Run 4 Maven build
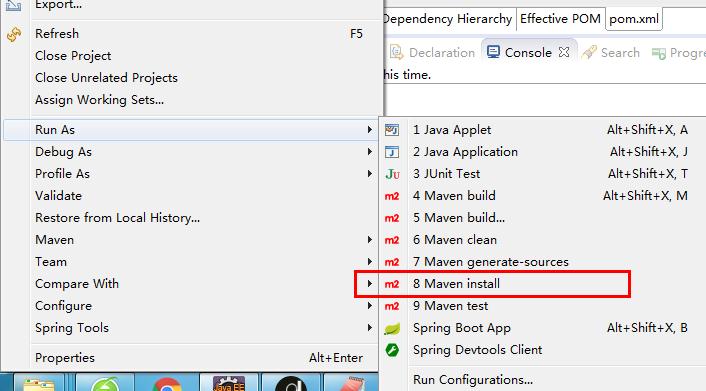This screenshot has width=706, height=391. pos(543,196)
